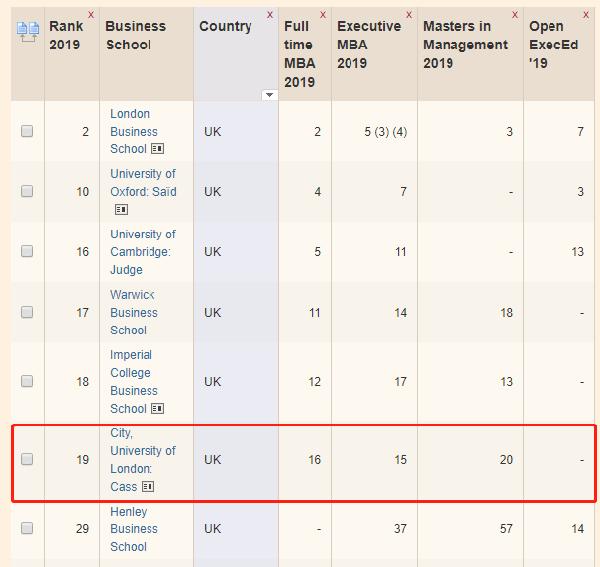600x567 pixels.
Task: Open profile icon under Oxford: Saïd
Action: click(121, 209)
